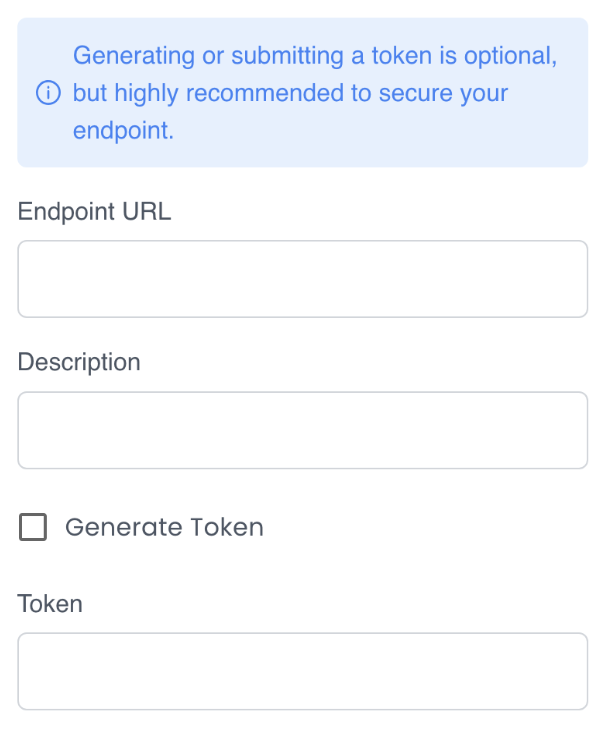Place cursor in the Token field
The width and height of the screenshot is (605, 729).
pos(302,671)
